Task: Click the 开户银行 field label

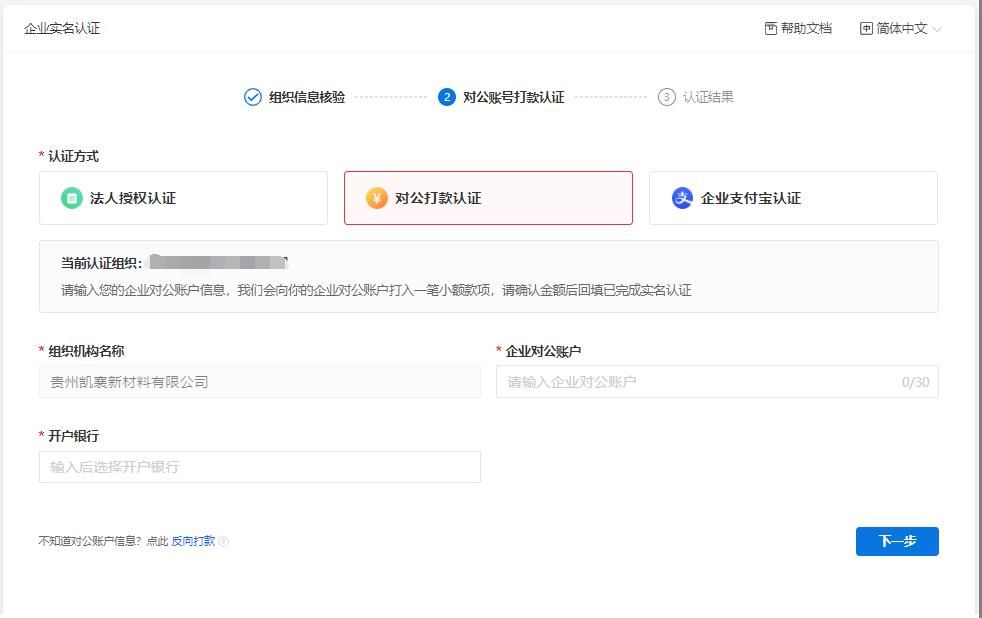Action: click(x=73, y=436)
